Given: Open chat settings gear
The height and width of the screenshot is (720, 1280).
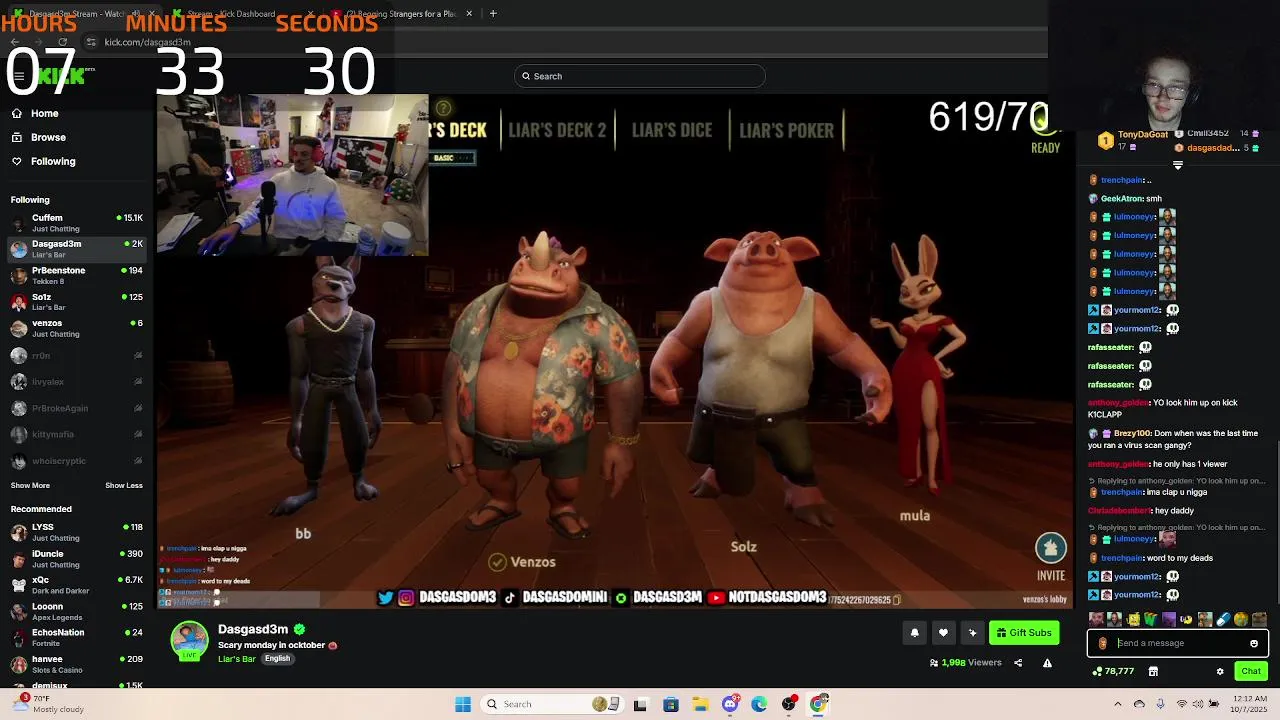Looking at the screenshot, I should [1220, 671].
